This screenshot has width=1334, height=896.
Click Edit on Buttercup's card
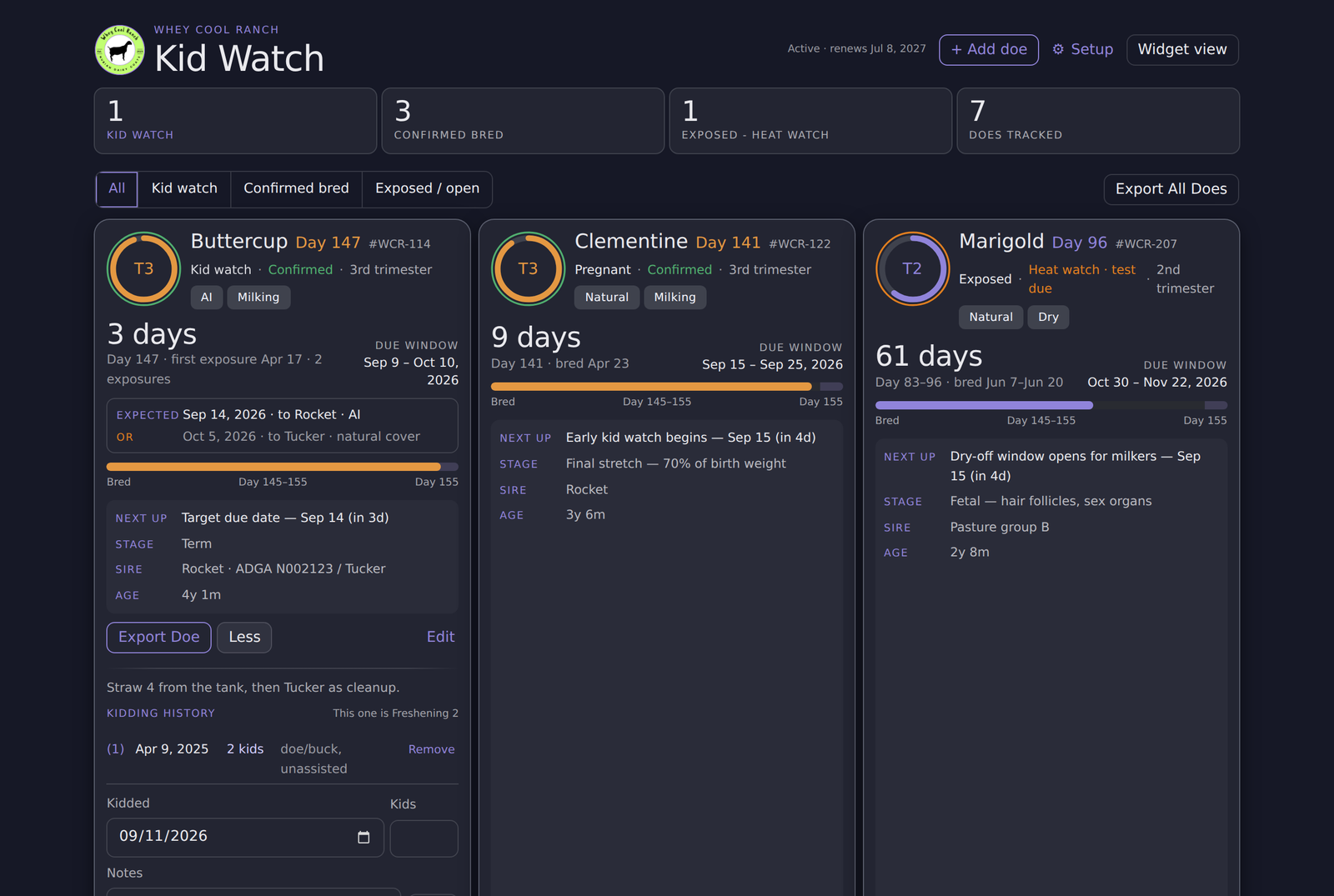tap(440, 637)
